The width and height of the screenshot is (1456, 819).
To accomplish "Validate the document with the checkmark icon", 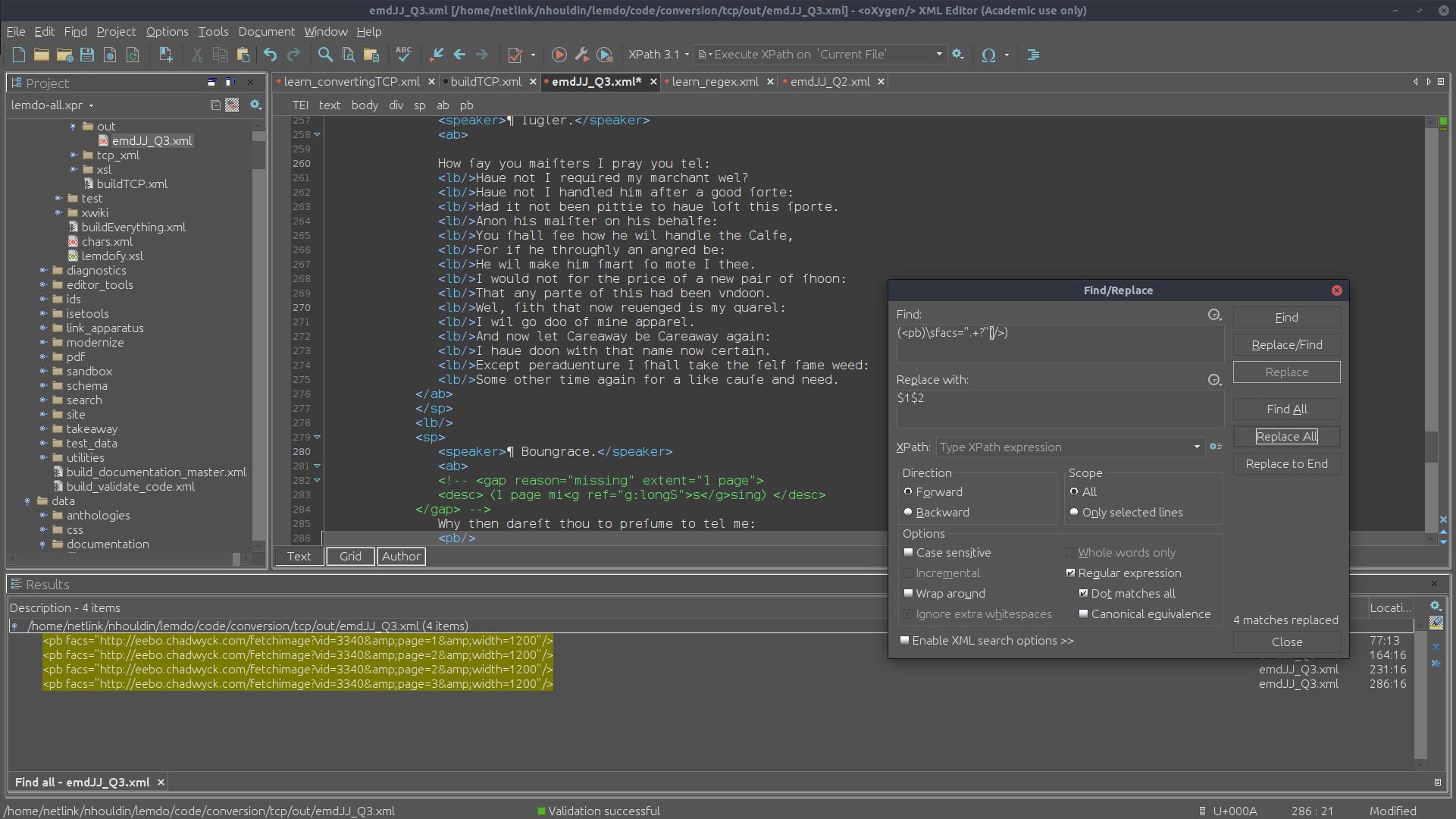I will 516,54.
